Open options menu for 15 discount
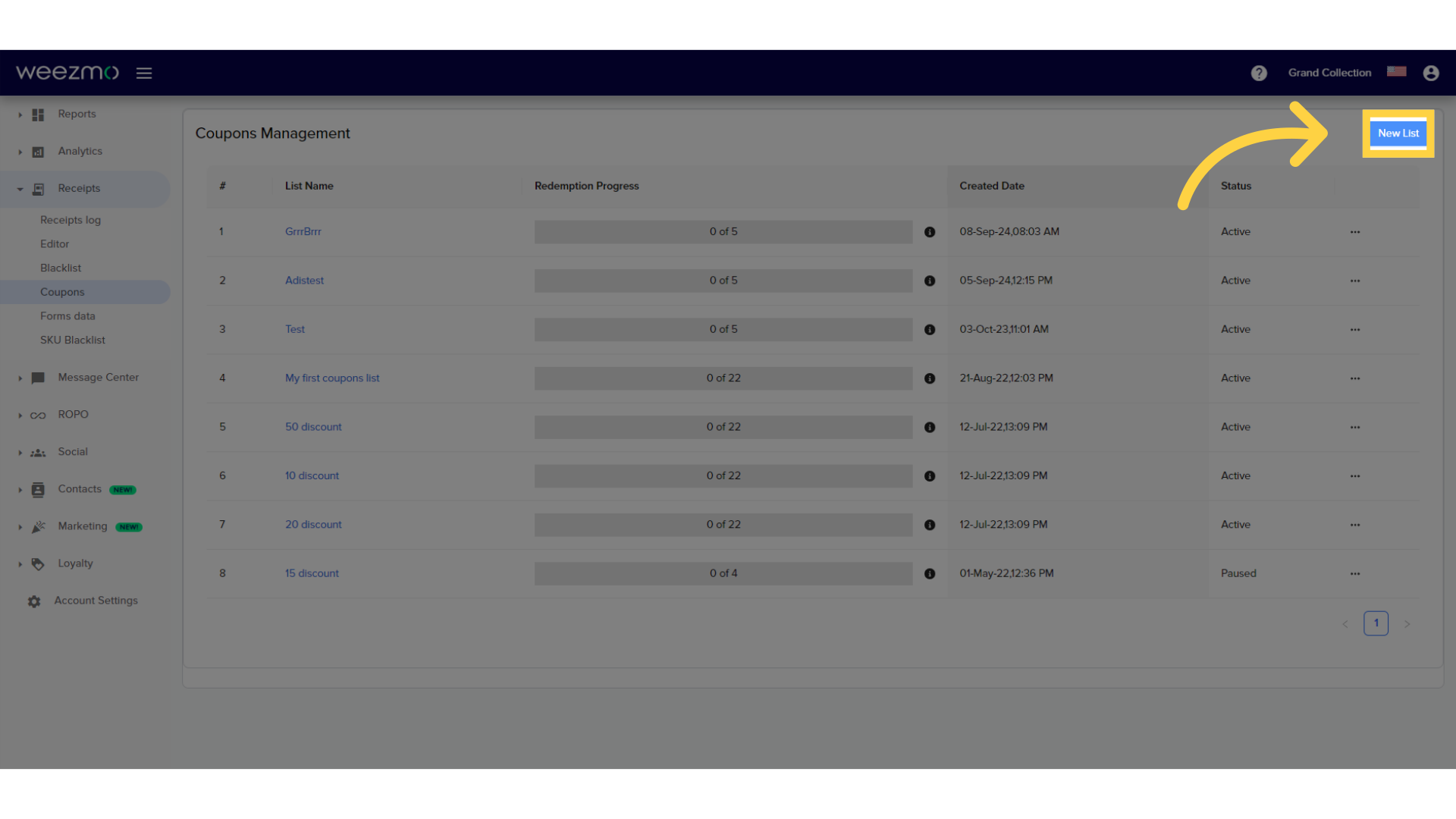The image size is (1456, 819). tap(1355, 573)
